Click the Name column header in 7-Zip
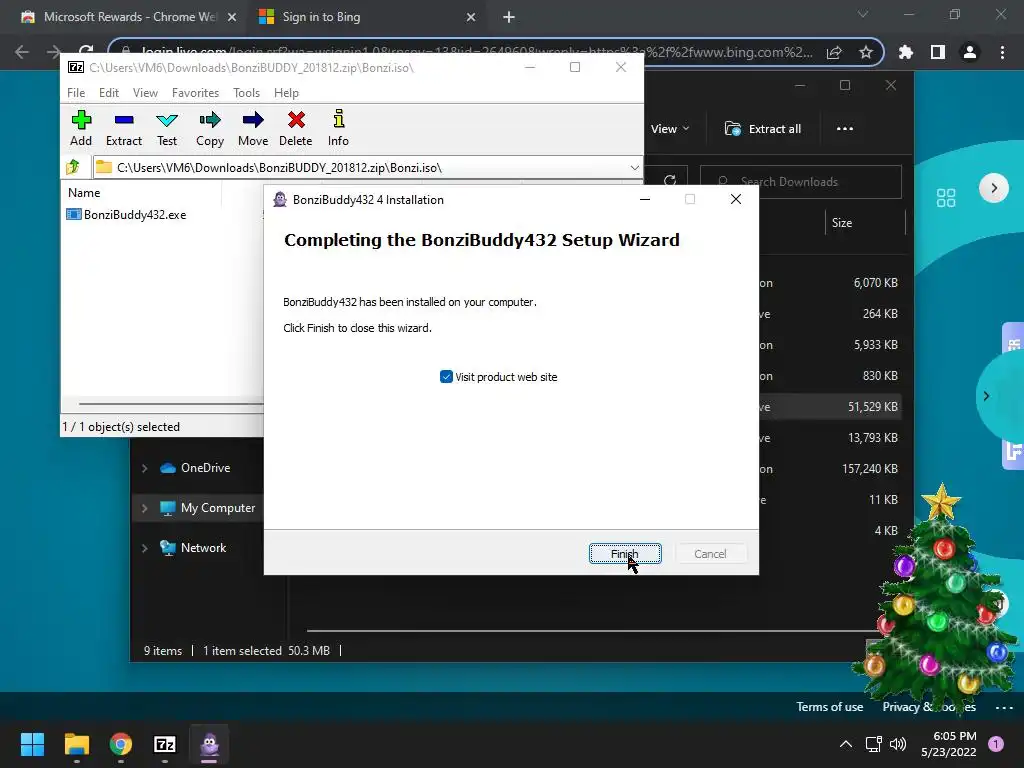 84,193
